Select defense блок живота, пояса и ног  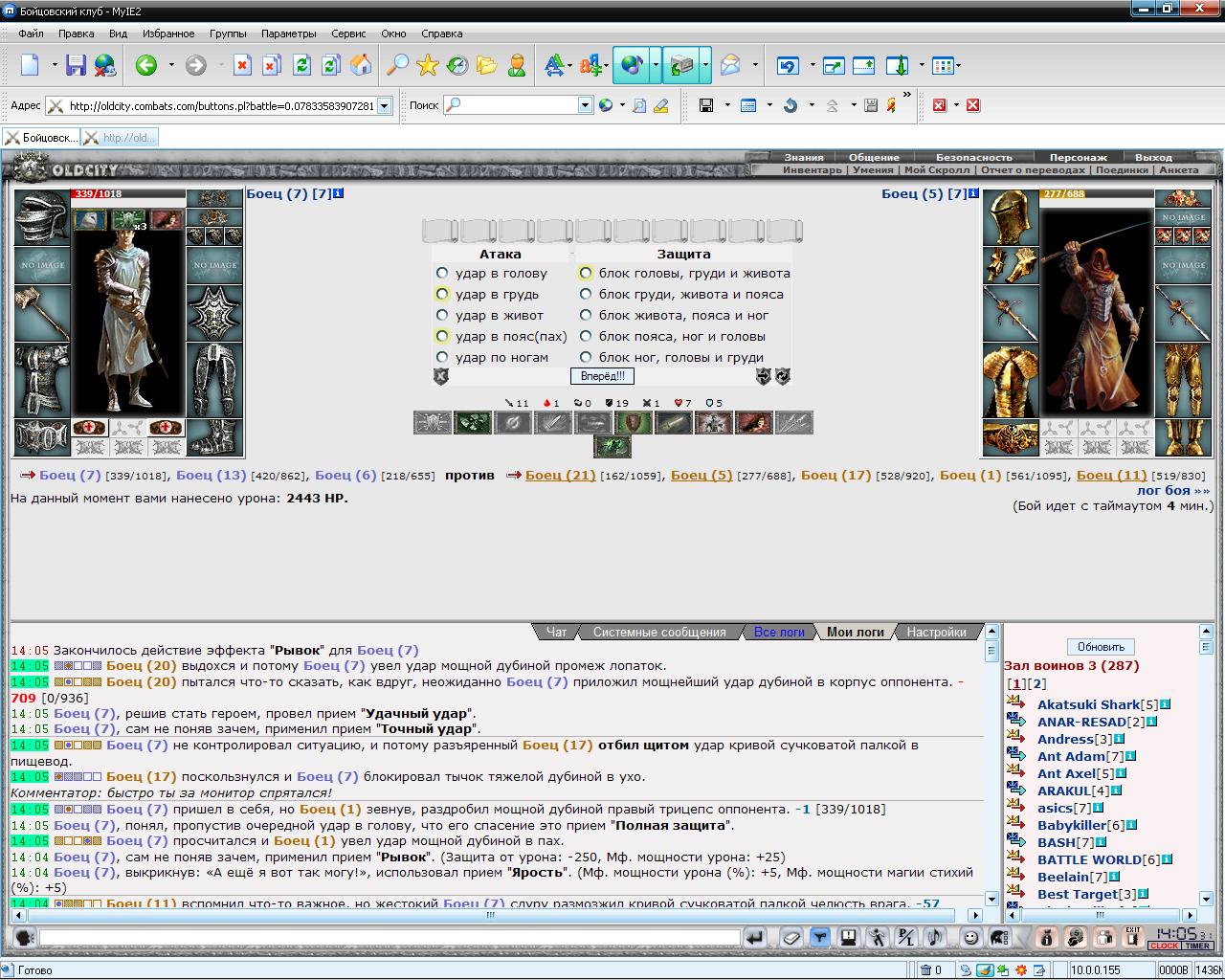click(586, 316)
